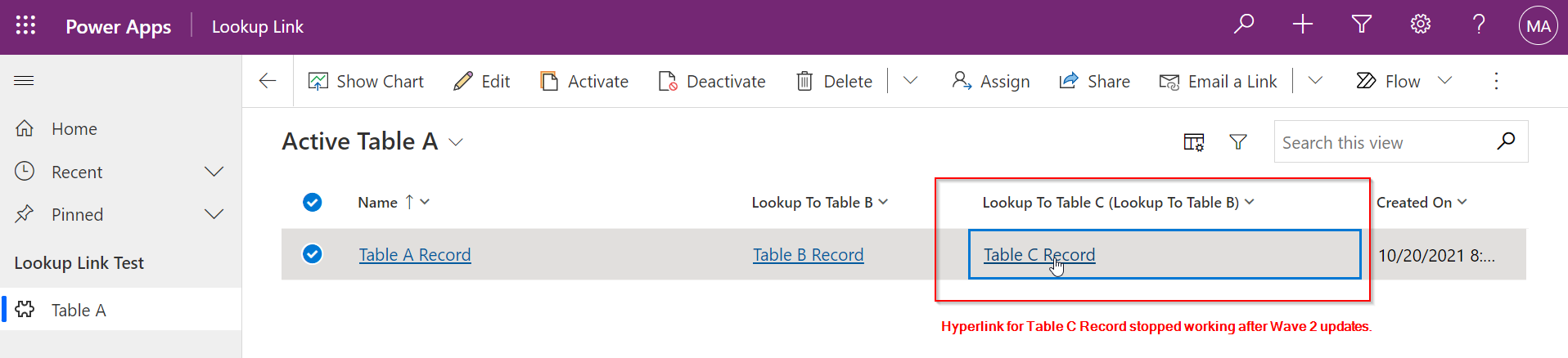The image size is (1568, 358).
Task: Open the app launcher waffle icon
Action: coord(25,26)
